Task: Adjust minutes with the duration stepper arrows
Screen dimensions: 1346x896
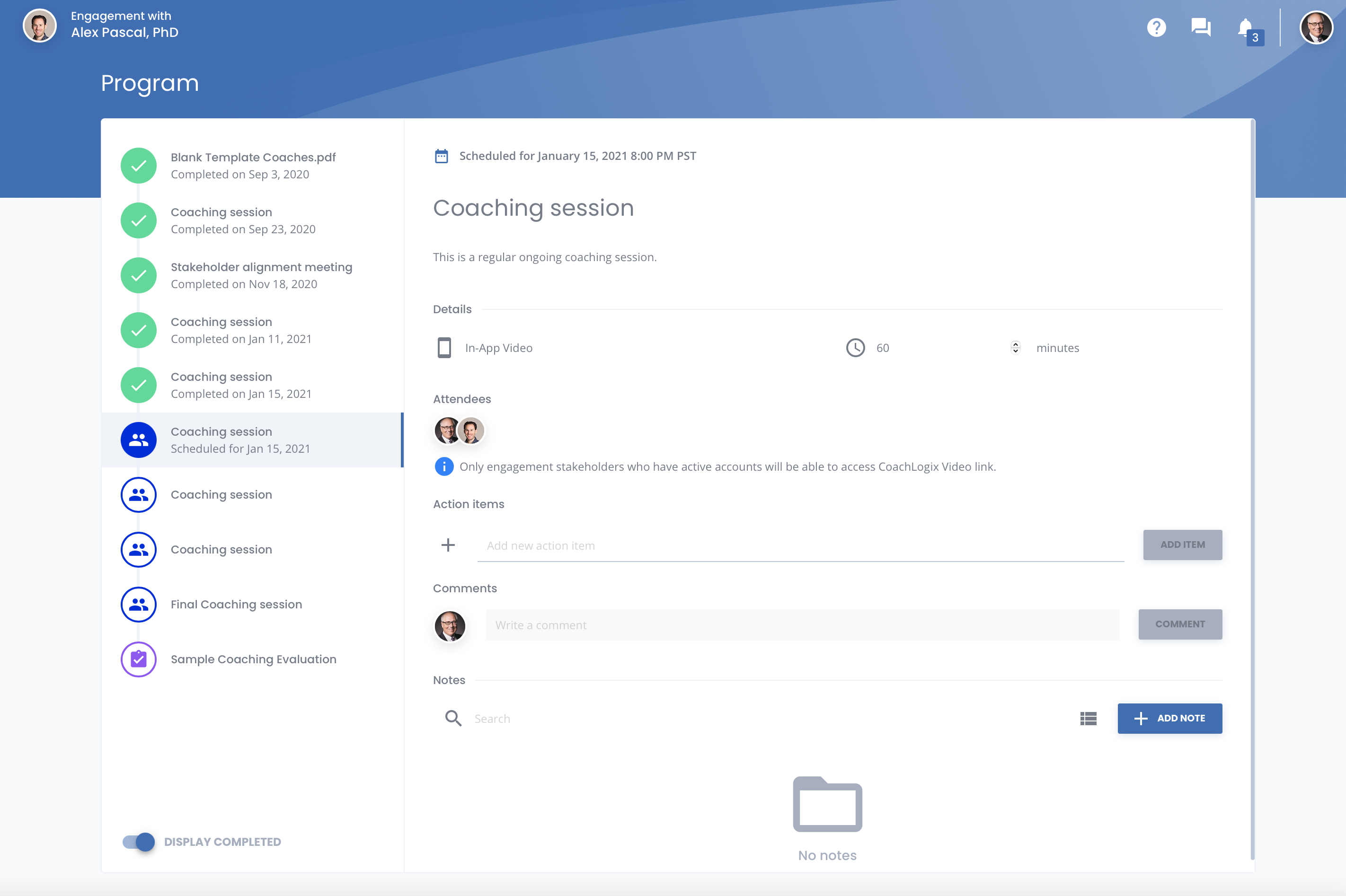Action: click(1015, 347)
